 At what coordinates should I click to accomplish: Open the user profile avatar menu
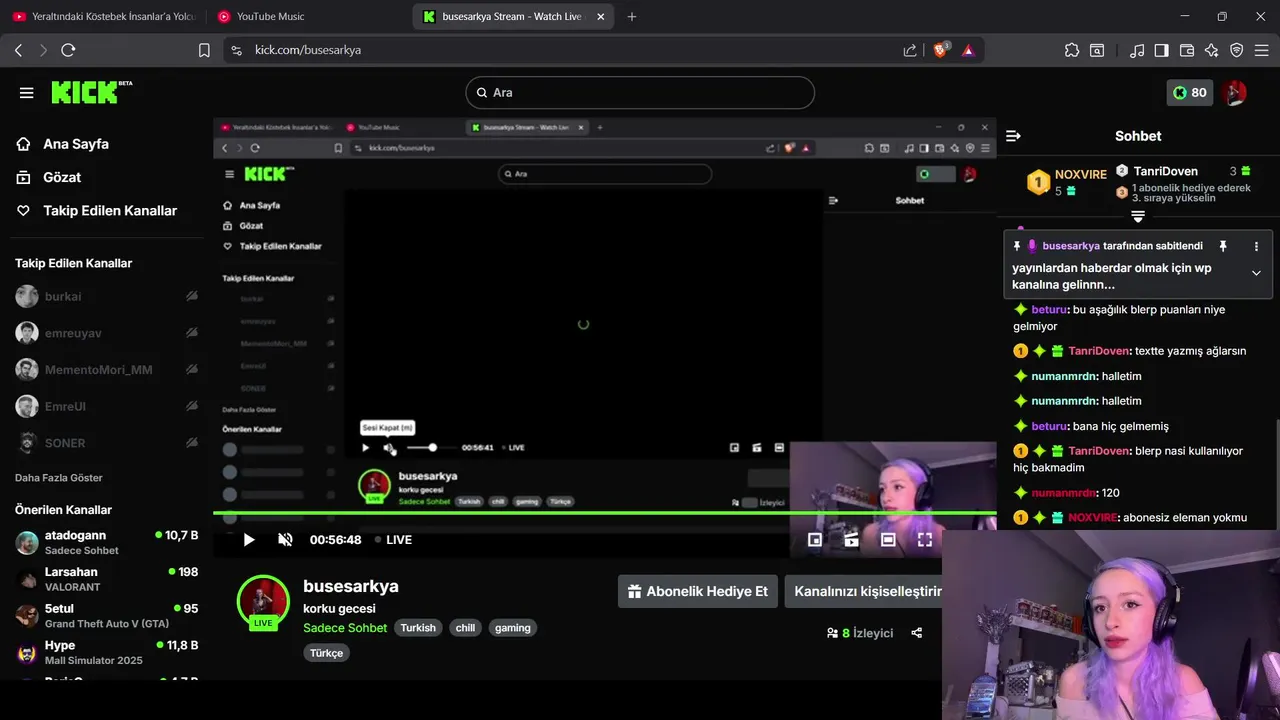click(1235, 92)
